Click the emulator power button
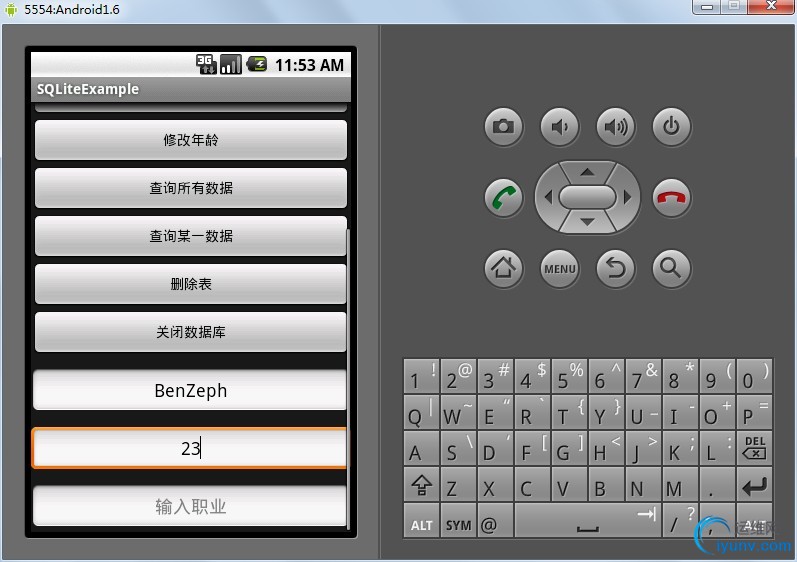This screenshot has height=562, width=797. click(x=671, y=126)
